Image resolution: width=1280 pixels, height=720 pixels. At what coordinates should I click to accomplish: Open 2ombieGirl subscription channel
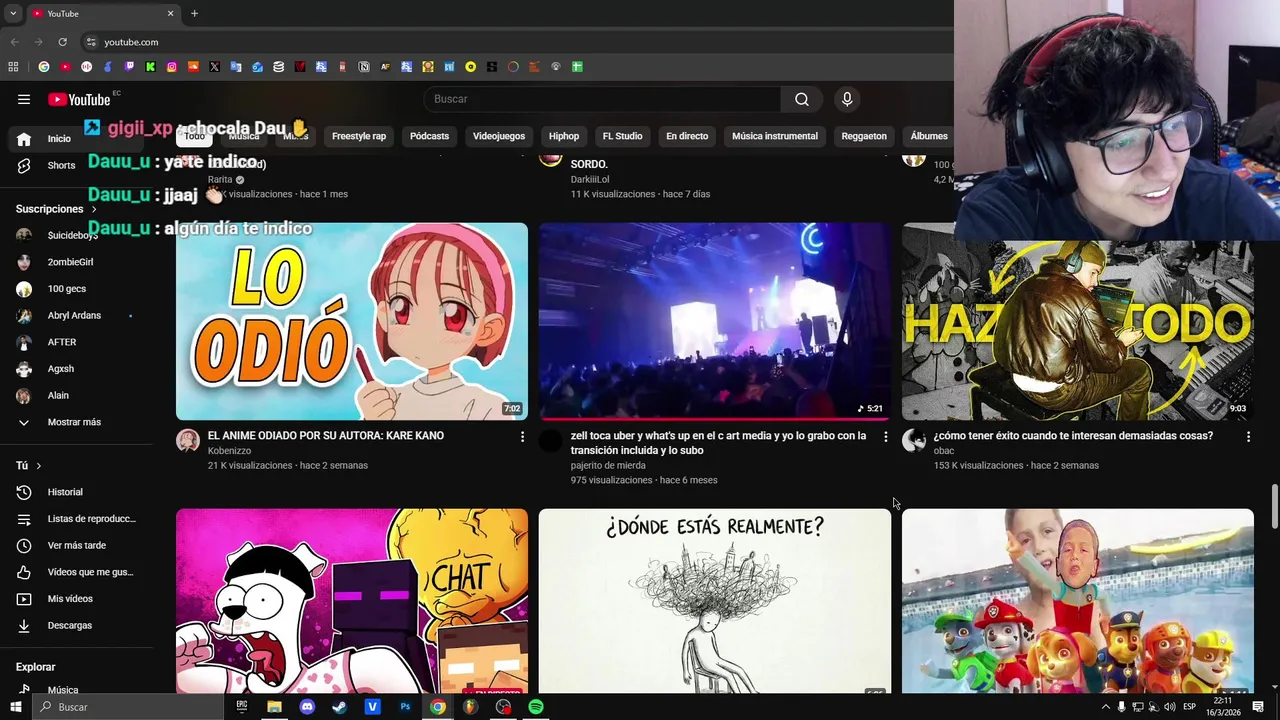74,262
